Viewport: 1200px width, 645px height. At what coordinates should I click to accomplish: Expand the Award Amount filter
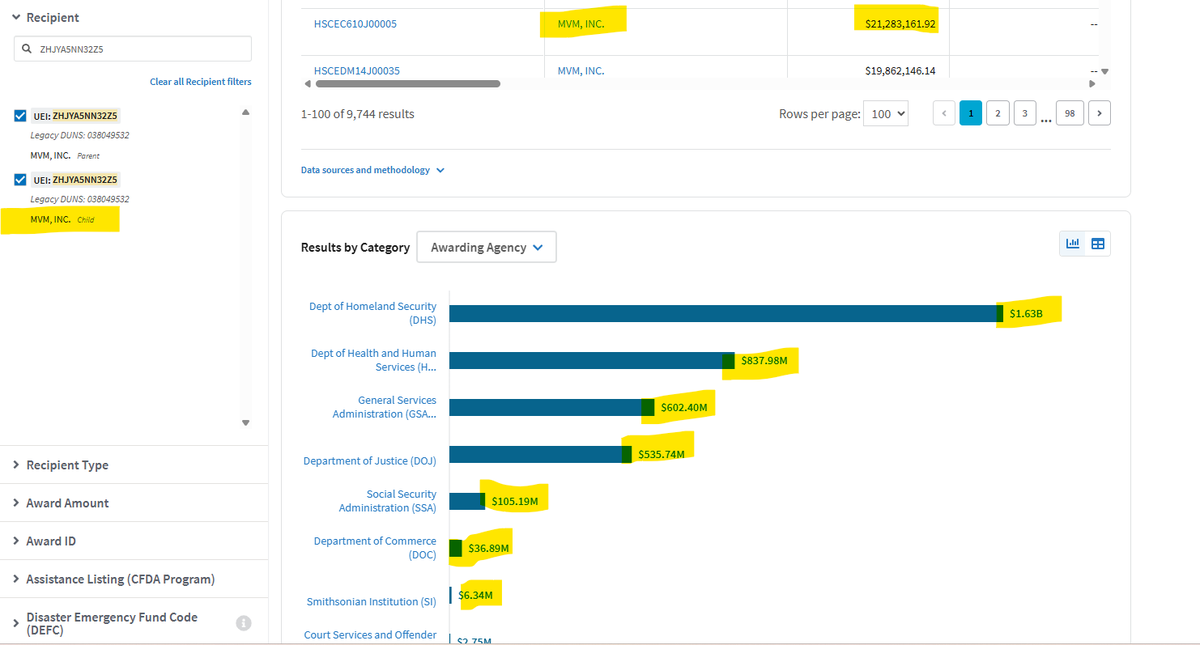tap(60, 503)
